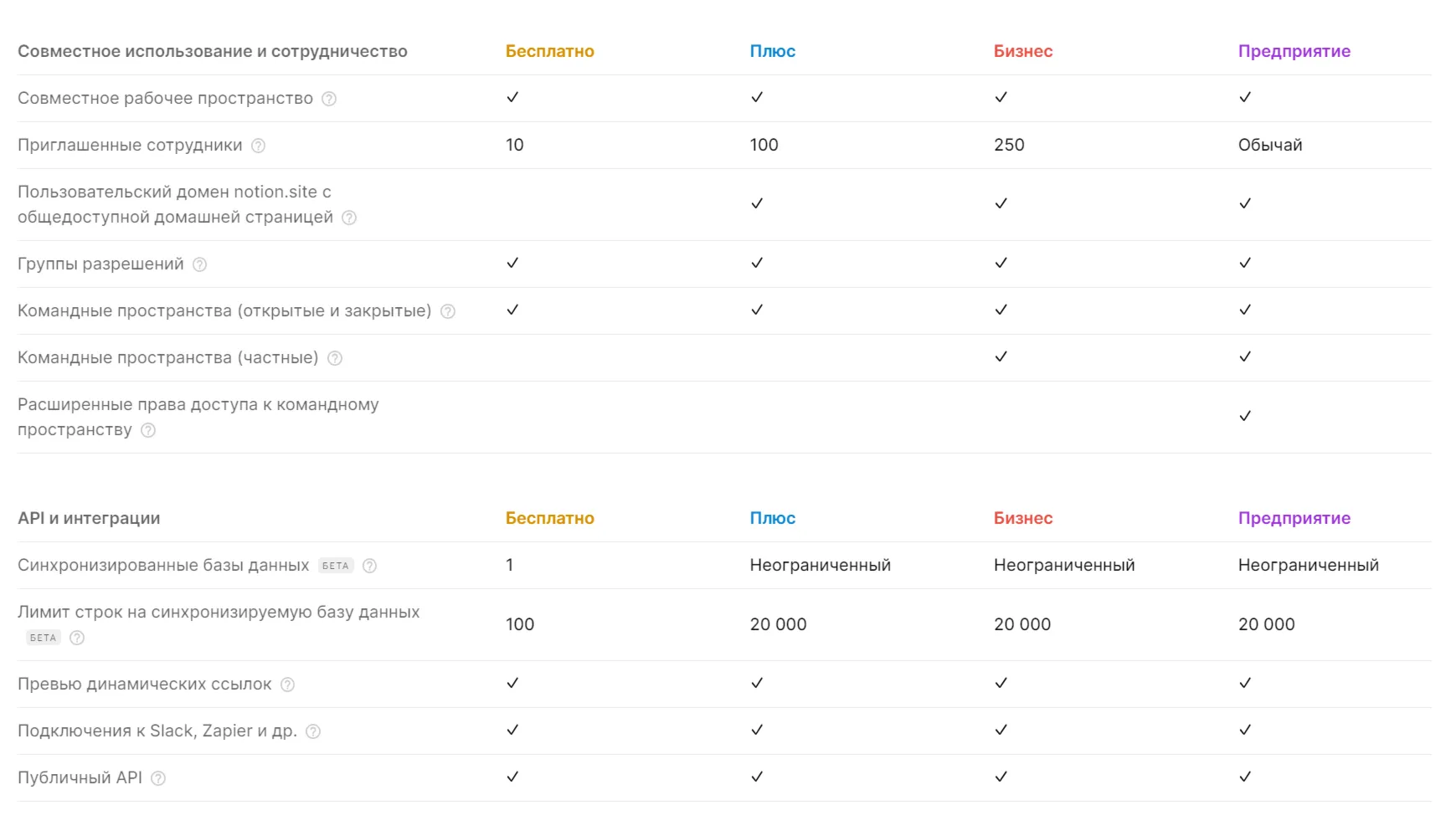Click BETA badge beside Синхронизированные базы данных
The height and width of the screenshot is (826, 1456).
[336, 566]
